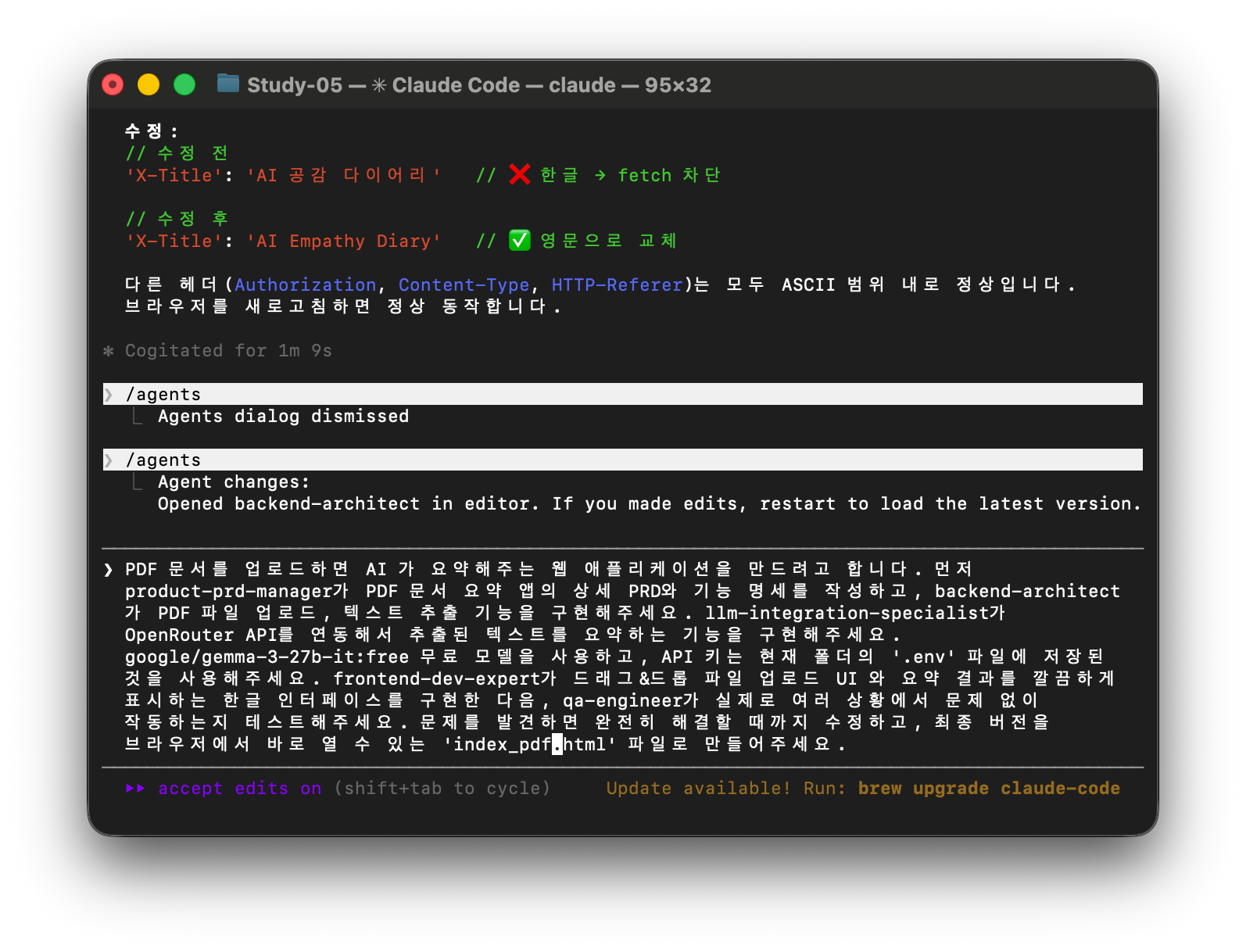Viewport: 1246px width, 952px height.
Task: Click 'llm-integration-specialist' in the prompt text
Action: (847, 613)
